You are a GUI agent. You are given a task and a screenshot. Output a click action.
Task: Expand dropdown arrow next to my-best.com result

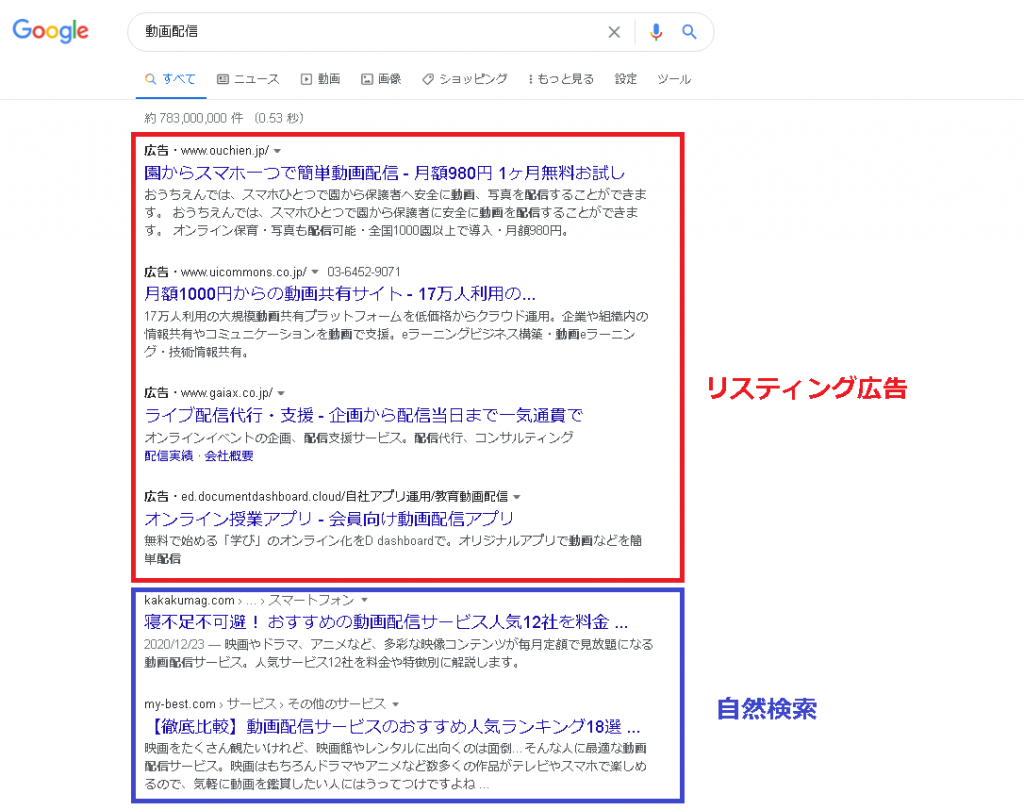click(x=396, y=704)
